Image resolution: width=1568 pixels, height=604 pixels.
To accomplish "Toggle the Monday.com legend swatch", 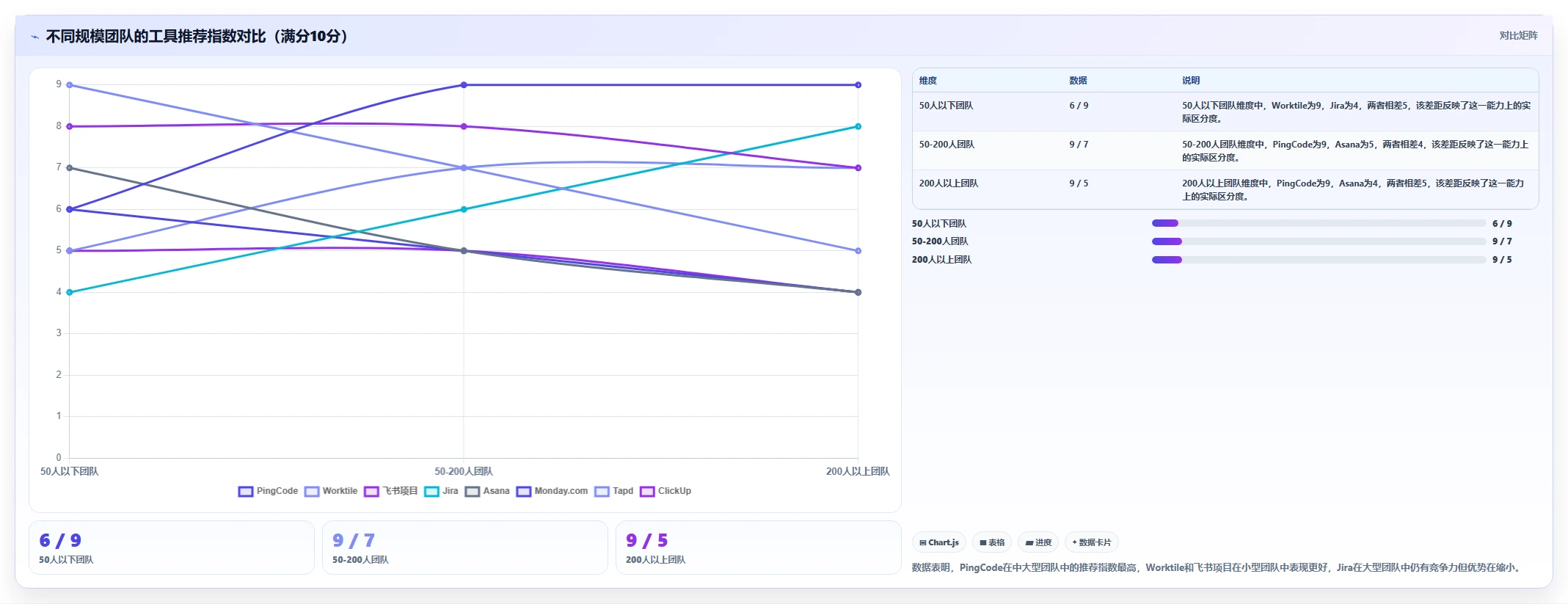I will coord(524,492).
